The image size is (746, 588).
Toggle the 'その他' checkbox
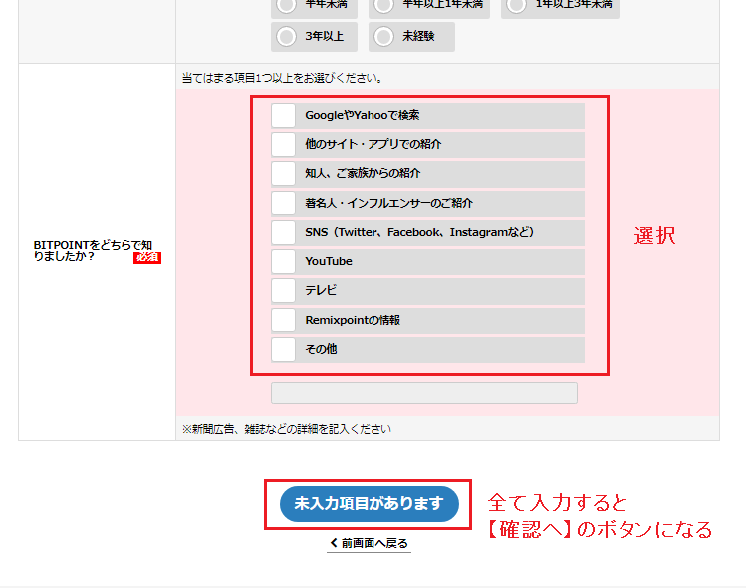(284, 349)
